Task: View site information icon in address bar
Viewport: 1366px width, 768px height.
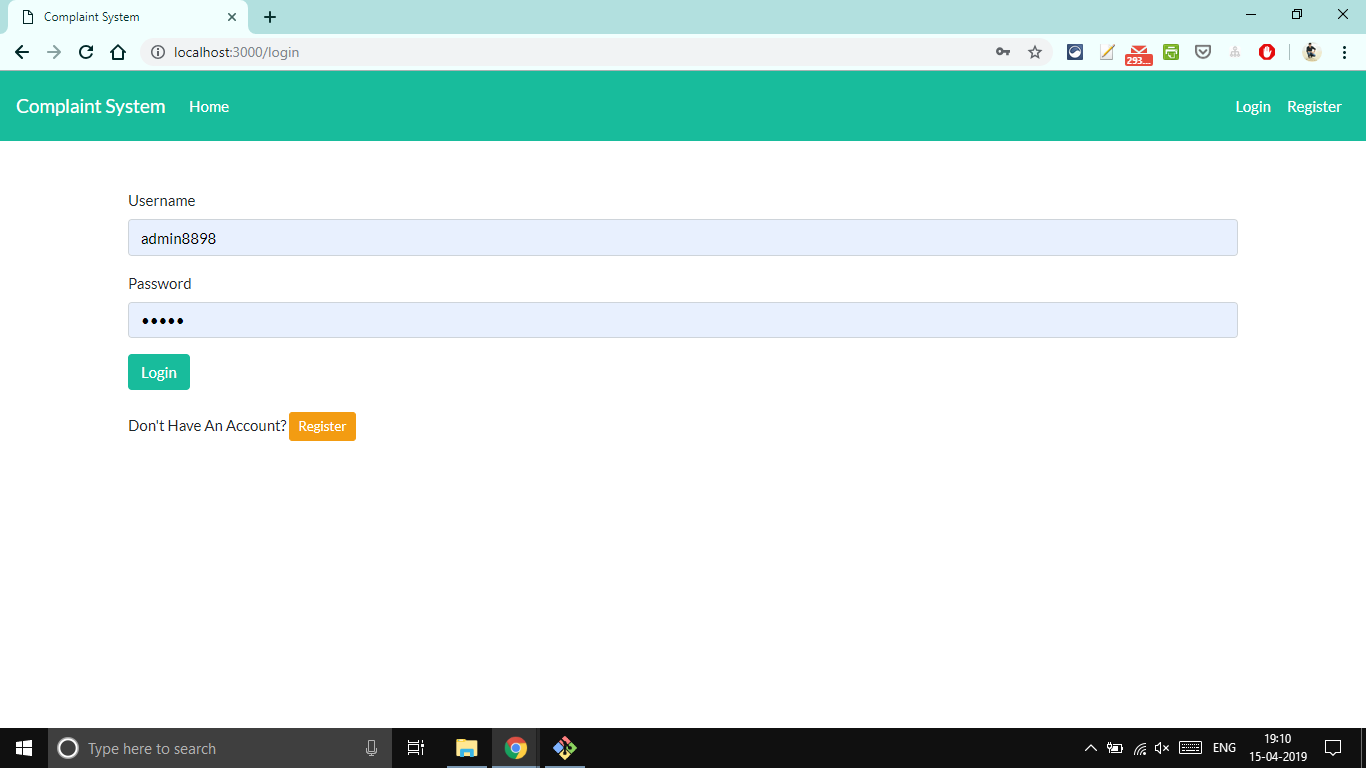Action: [157, 52]
